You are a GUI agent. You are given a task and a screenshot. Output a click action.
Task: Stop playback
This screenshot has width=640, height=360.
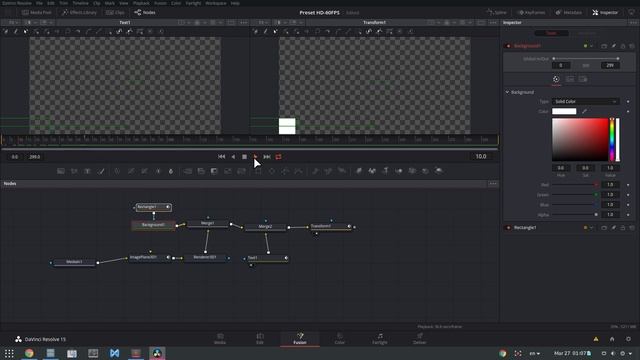(244, 157)
